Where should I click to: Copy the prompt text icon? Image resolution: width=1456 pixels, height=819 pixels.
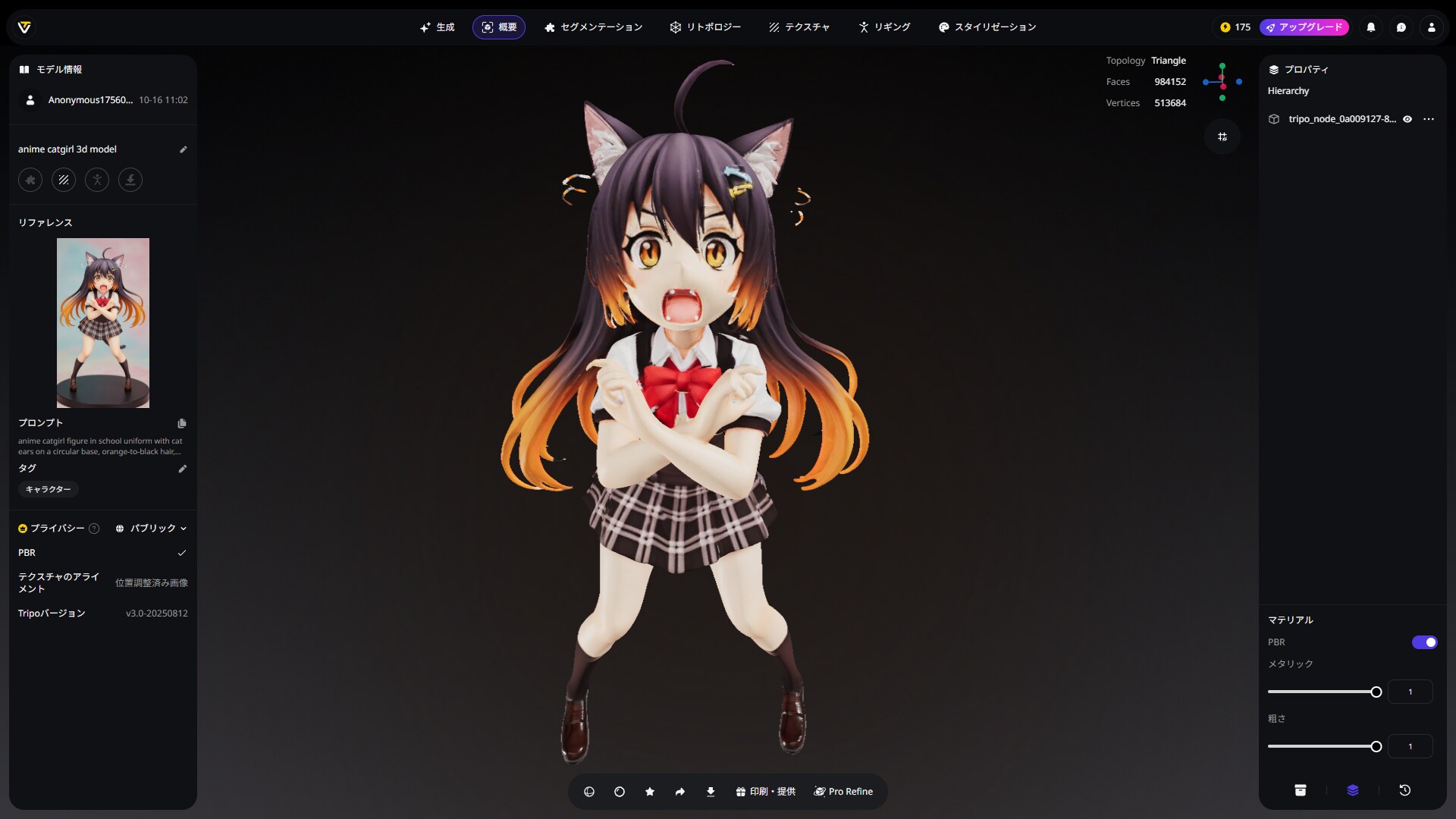tap(182, 423)
